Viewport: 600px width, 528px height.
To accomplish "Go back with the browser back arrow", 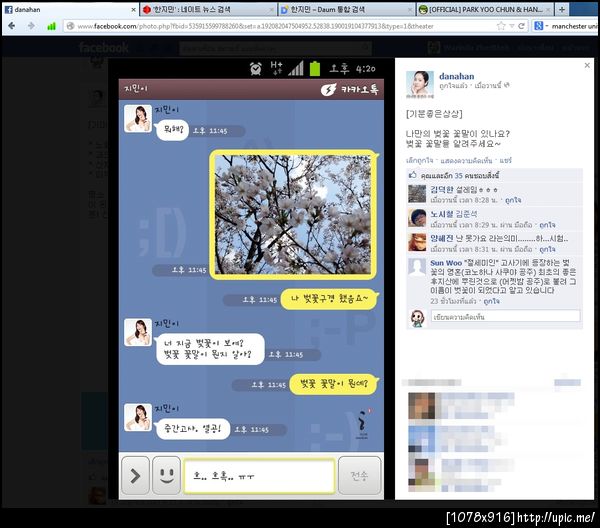I will 11,26.
